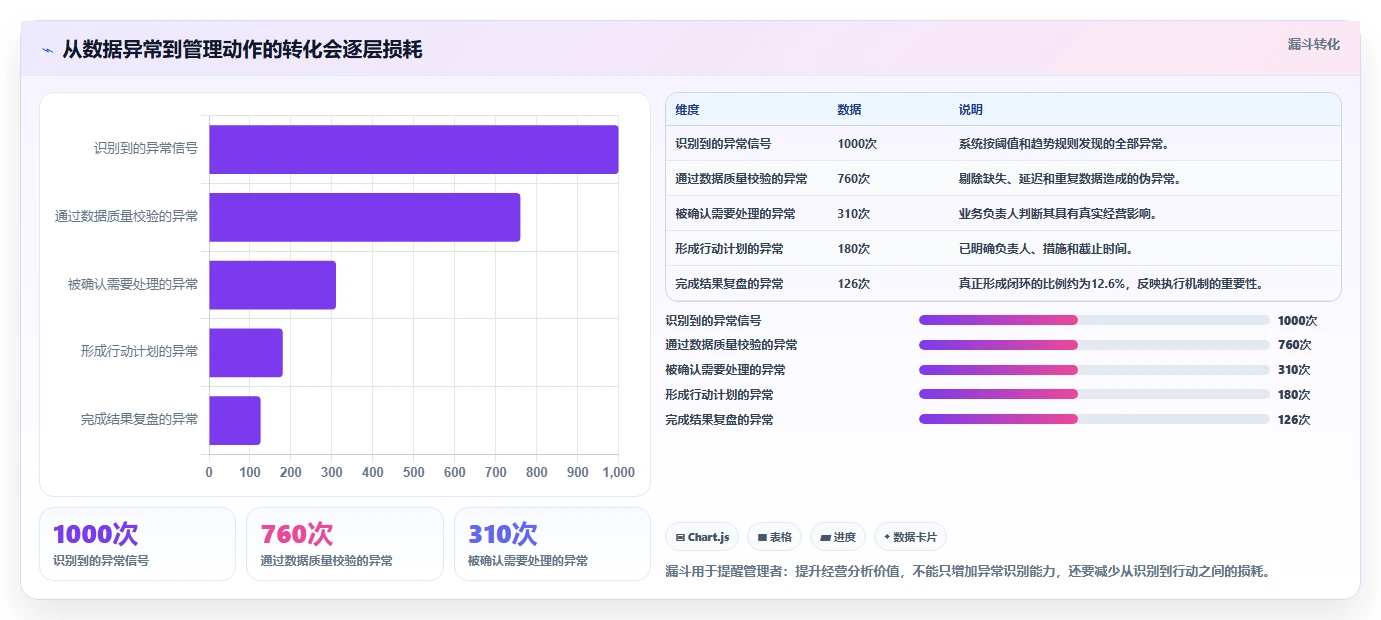The image size is (1381, 620).
Task: Click description 系统按阈值和趋势规则发现的全部异常
Action: [1064, 144]
